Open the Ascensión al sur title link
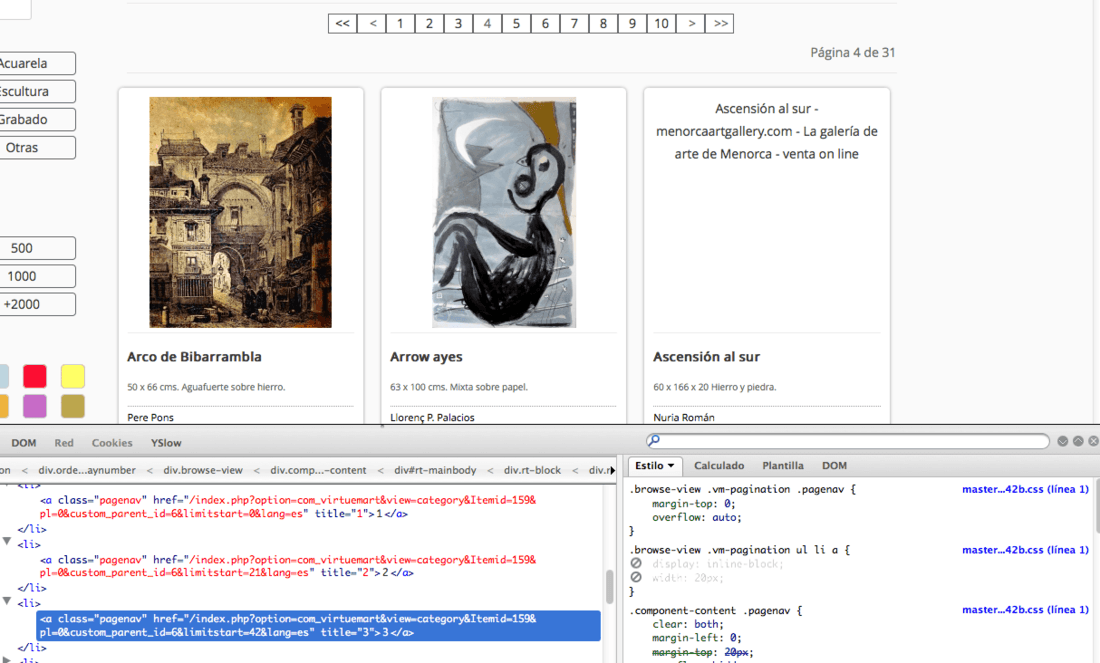 pyautogui.click(x=706, y=357)
